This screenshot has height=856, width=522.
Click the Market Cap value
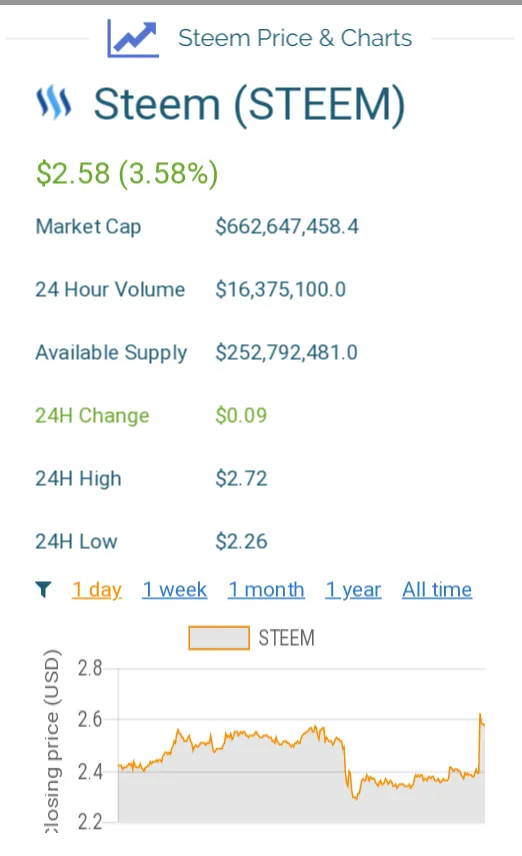click(x=287, y=227)
